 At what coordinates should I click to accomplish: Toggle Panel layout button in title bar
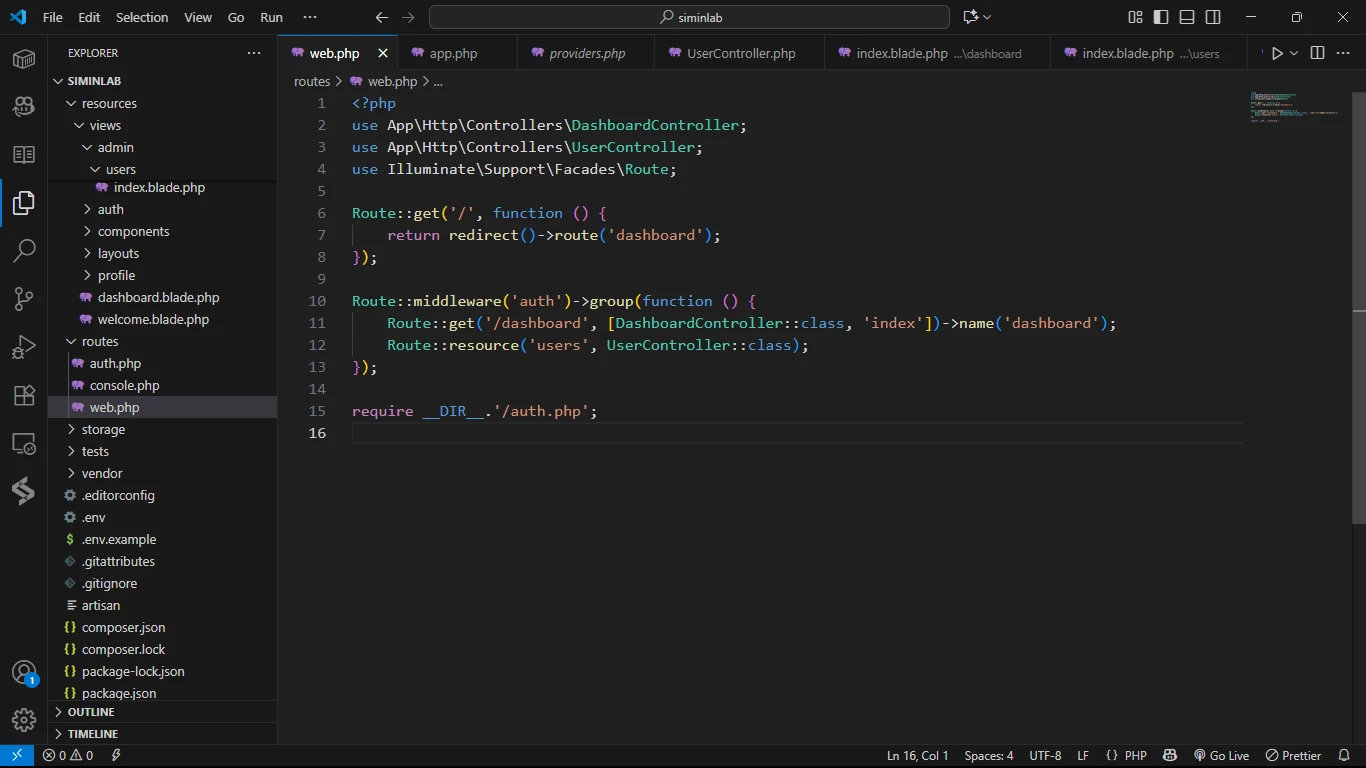click(1187, 17)
